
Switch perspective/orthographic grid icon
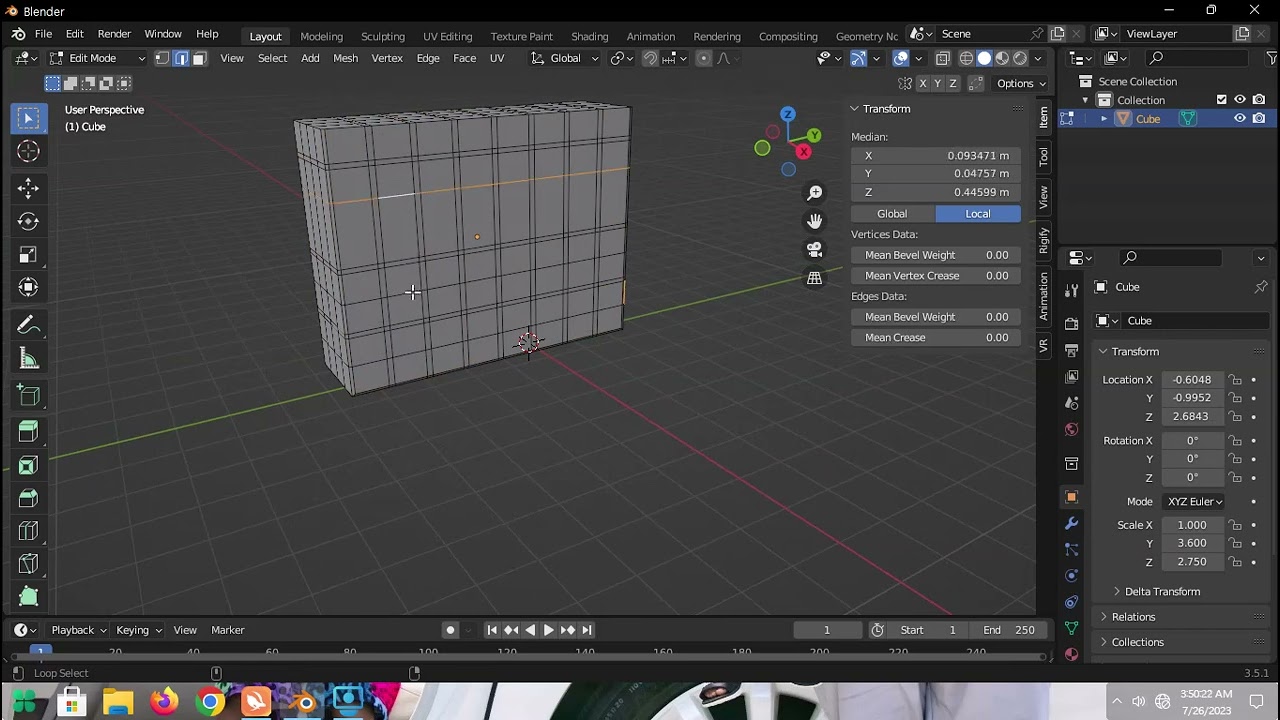[815, 278]
